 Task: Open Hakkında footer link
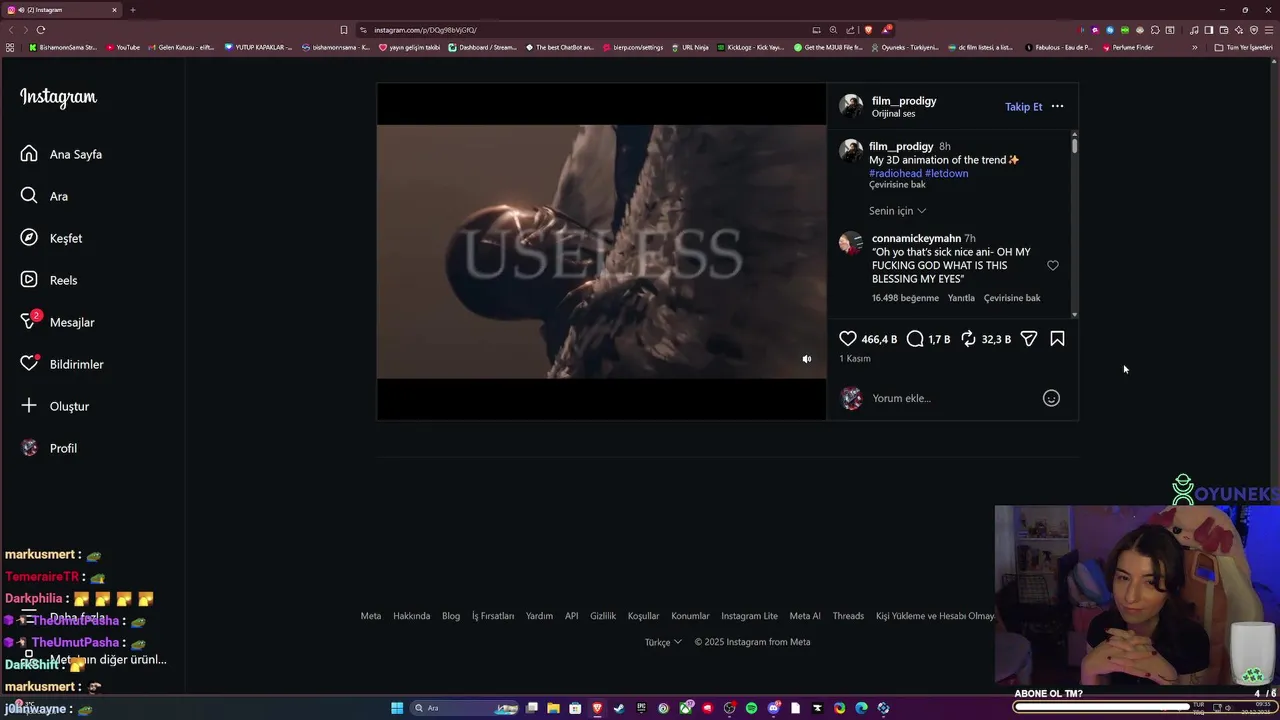pos(411,616)
